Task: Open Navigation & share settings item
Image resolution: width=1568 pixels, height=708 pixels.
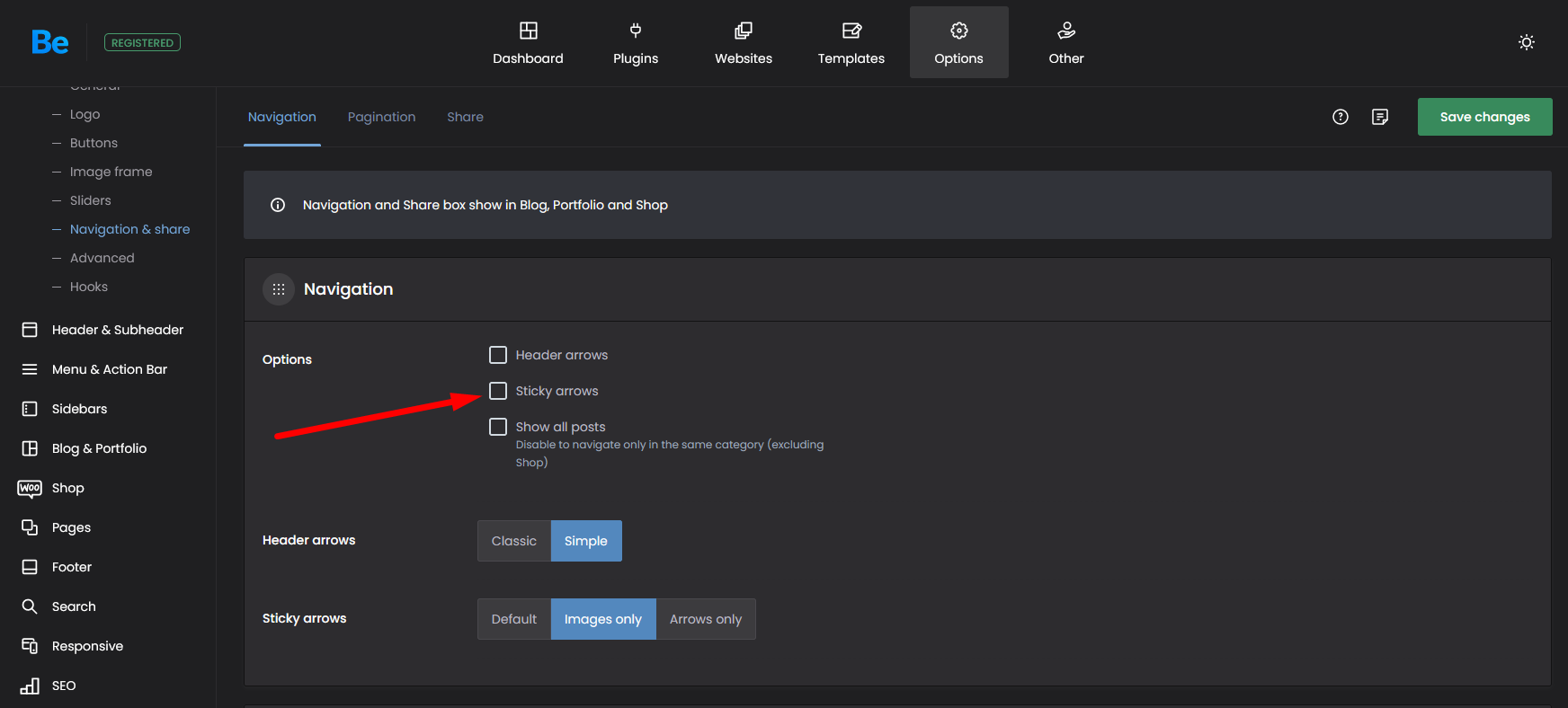Action: pos(130,229)
